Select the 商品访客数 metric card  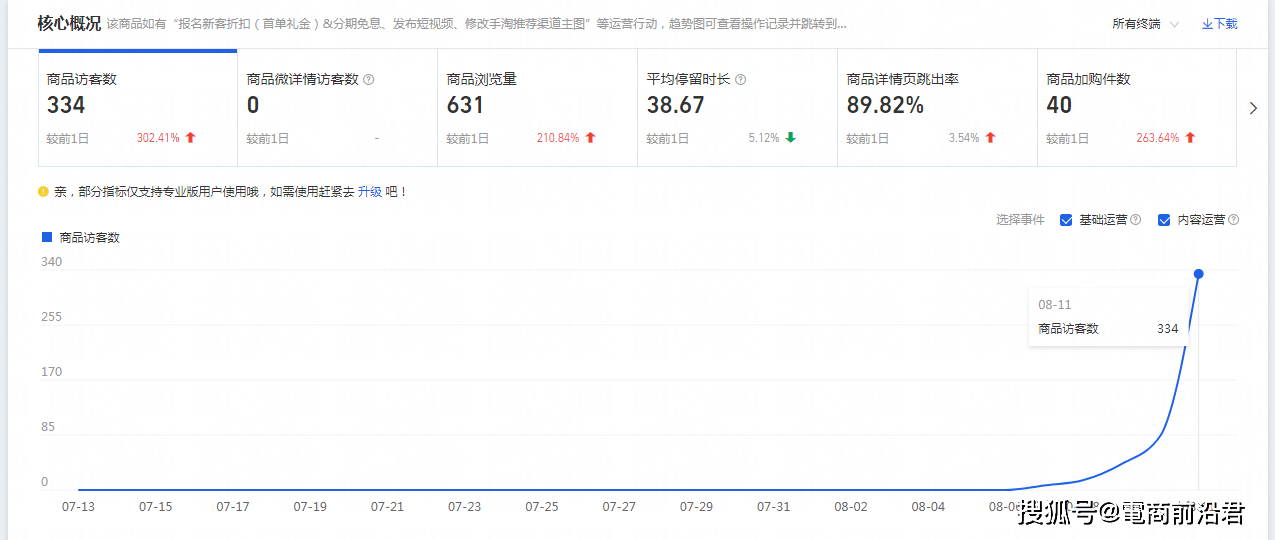point(137,108)
